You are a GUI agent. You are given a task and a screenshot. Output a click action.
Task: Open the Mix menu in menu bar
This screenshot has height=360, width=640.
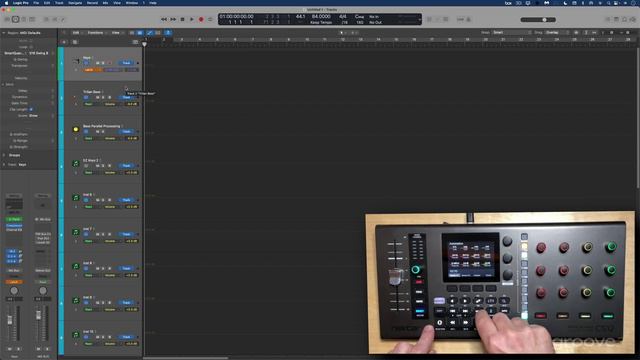tap(105, 3)
